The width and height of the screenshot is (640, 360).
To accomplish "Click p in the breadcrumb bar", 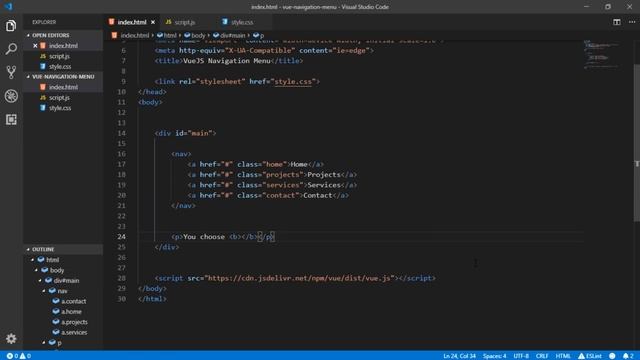I will (262, 36).
